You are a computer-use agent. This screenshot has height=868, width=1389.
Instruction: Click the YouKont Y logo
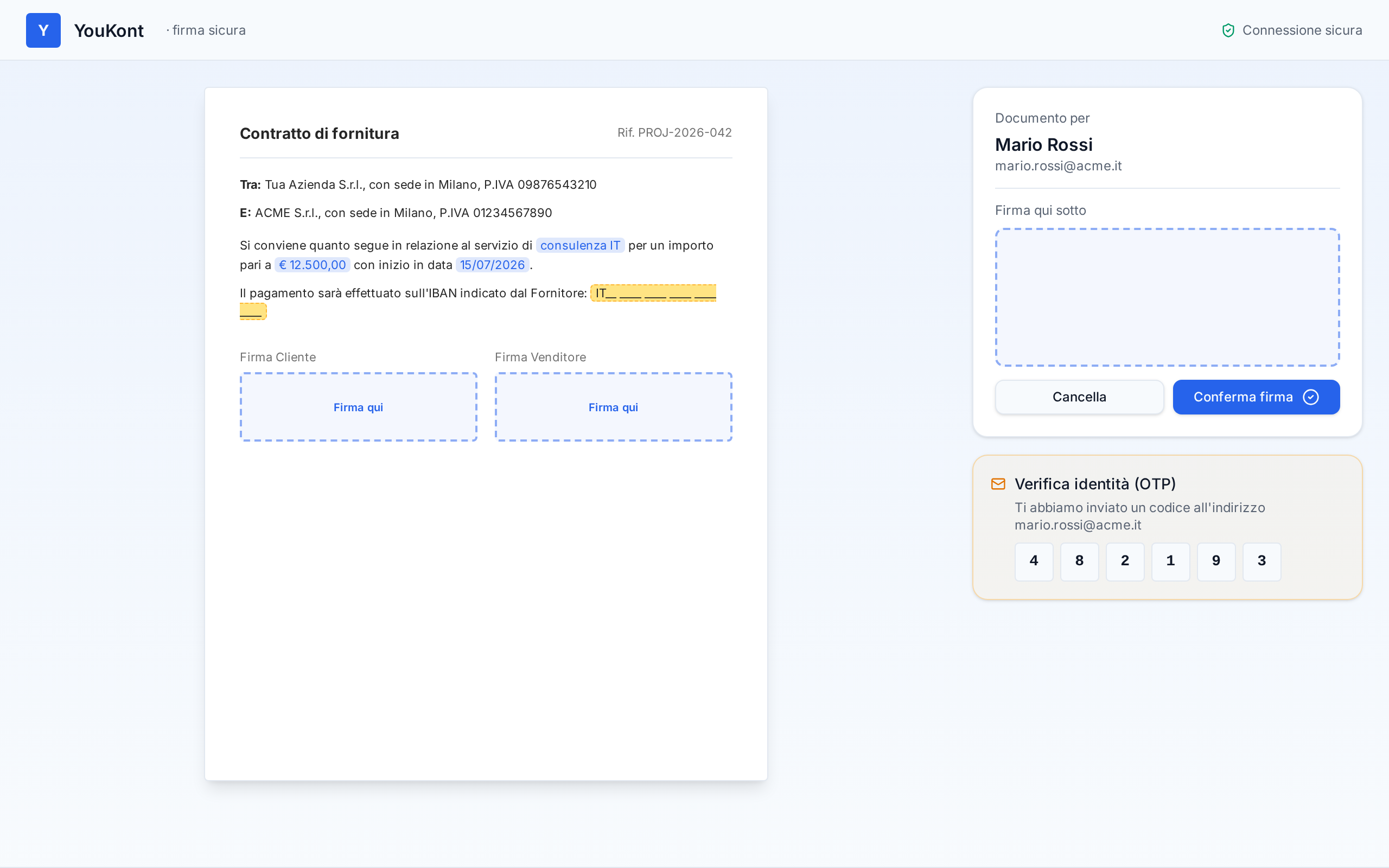tap(43, 30)
